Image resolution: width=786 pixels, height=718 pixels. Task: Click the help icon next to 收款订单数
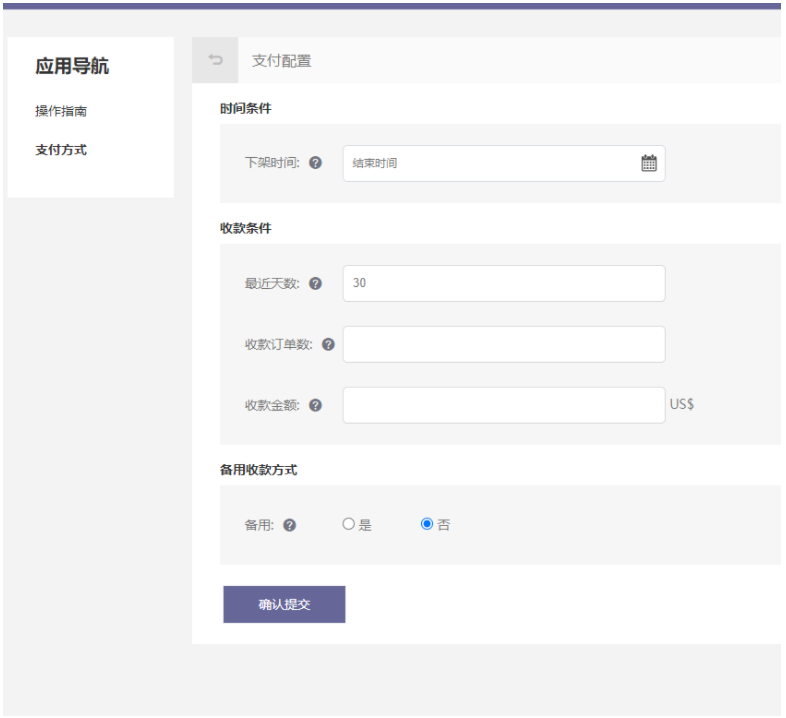pos(328,344)
